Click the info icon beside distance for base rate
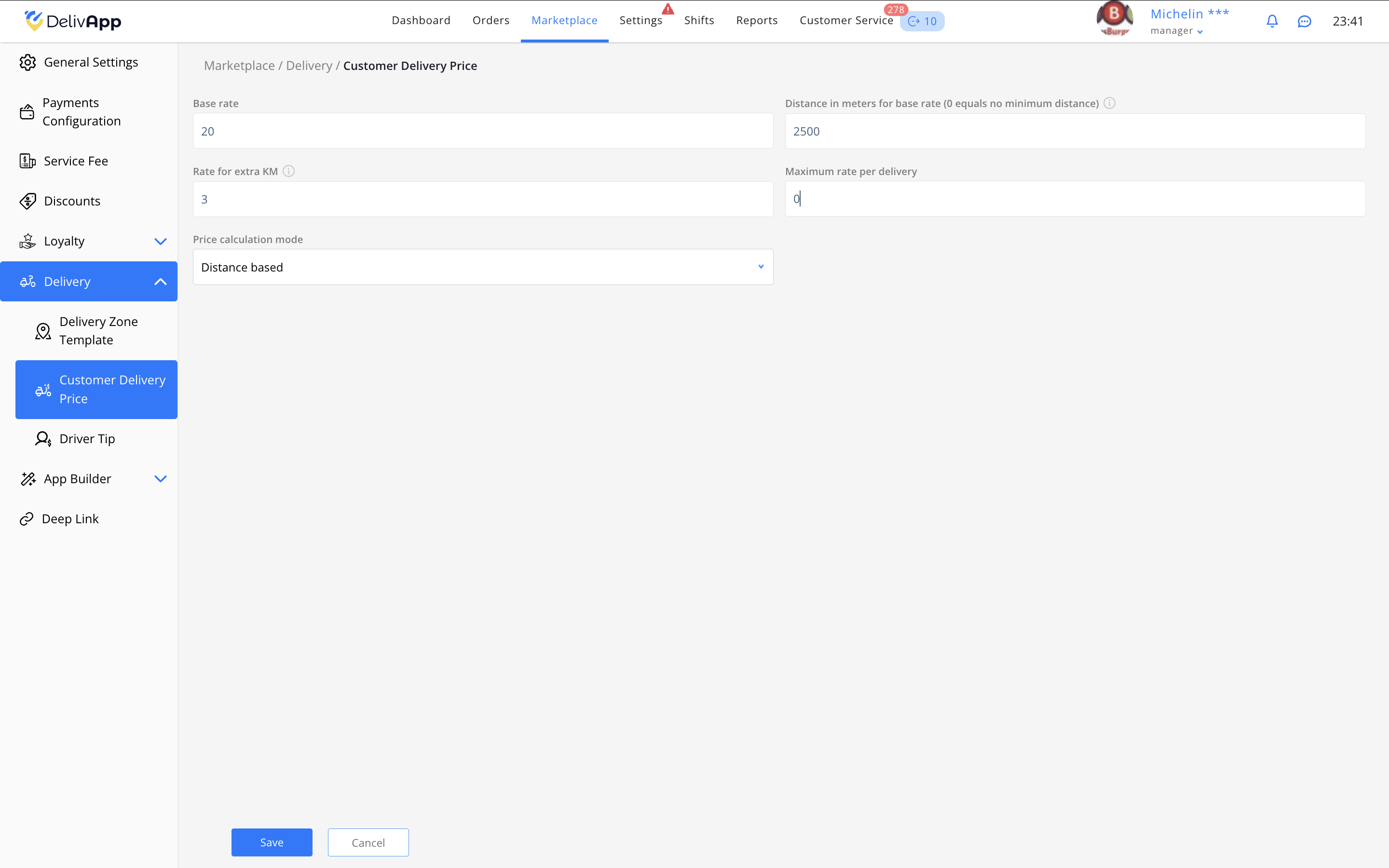Screen dimensions: 1389x868 tap(1109, 103)
